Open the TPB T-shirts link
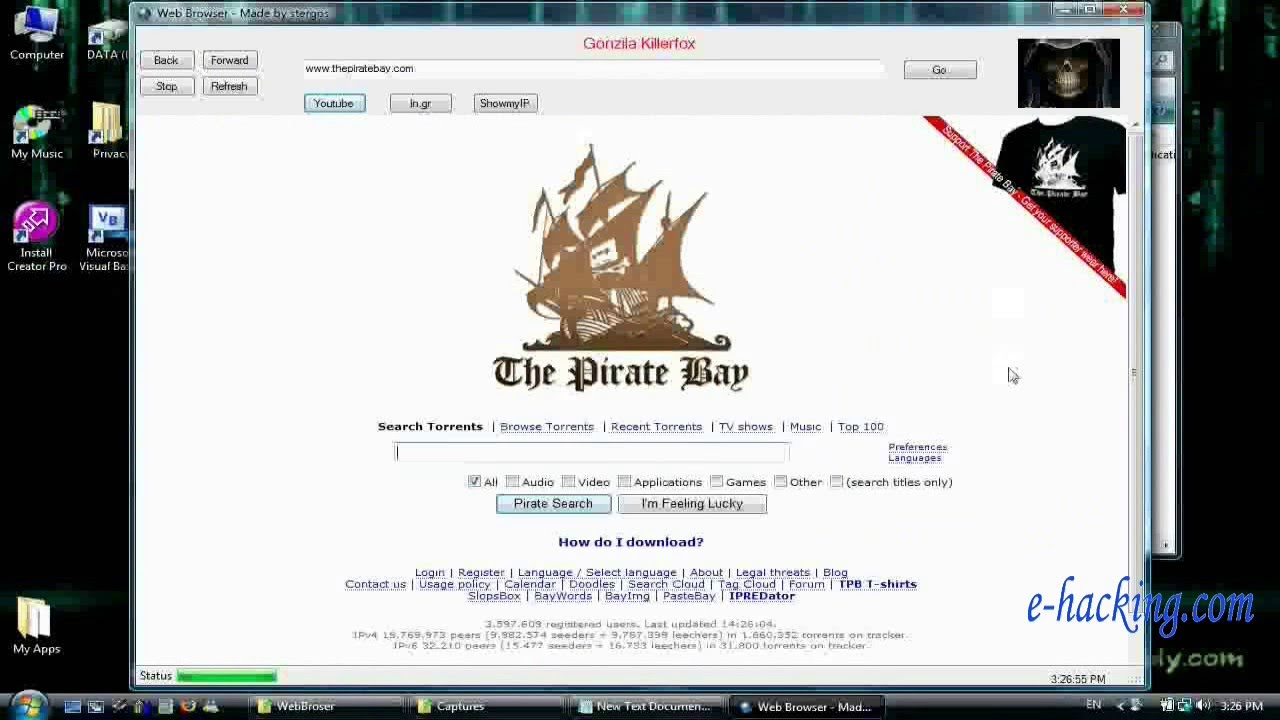Viewport: 1280px width, 720px height. 878,584
